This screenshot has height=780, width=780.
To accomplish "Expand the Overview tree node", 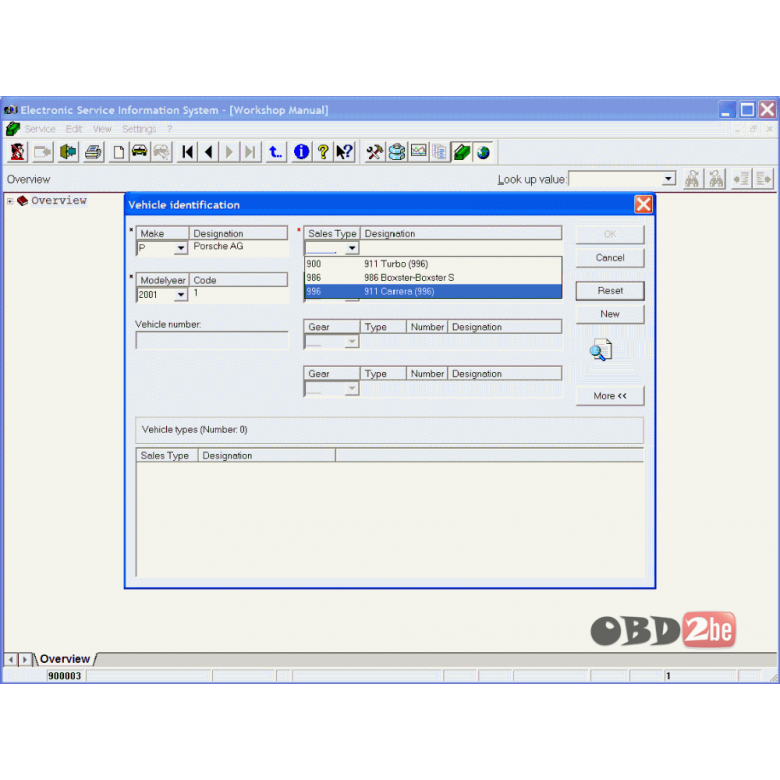I will point(10,201).
